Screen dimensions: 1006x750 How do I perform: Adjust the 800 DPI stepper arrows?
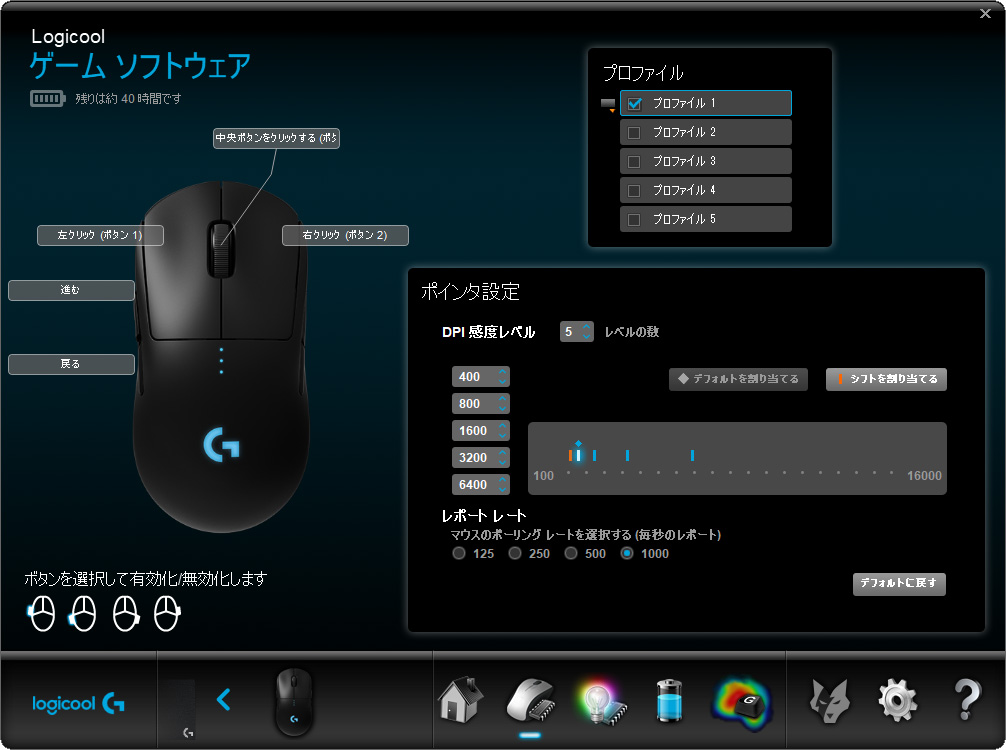tap(503, 404)
